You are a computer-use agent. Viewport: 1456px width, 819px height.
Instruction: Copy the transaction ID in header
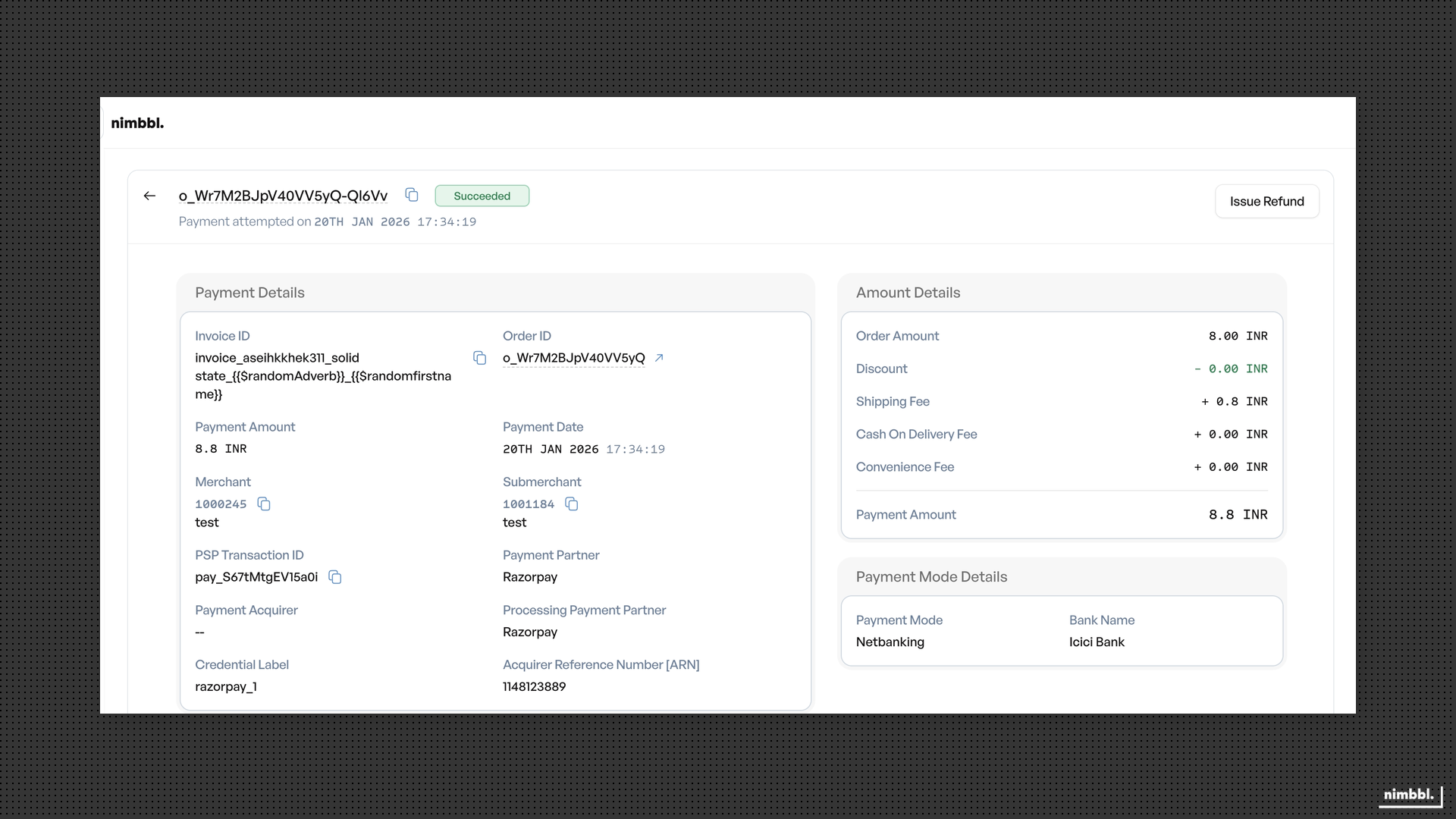tap(412, 195)
